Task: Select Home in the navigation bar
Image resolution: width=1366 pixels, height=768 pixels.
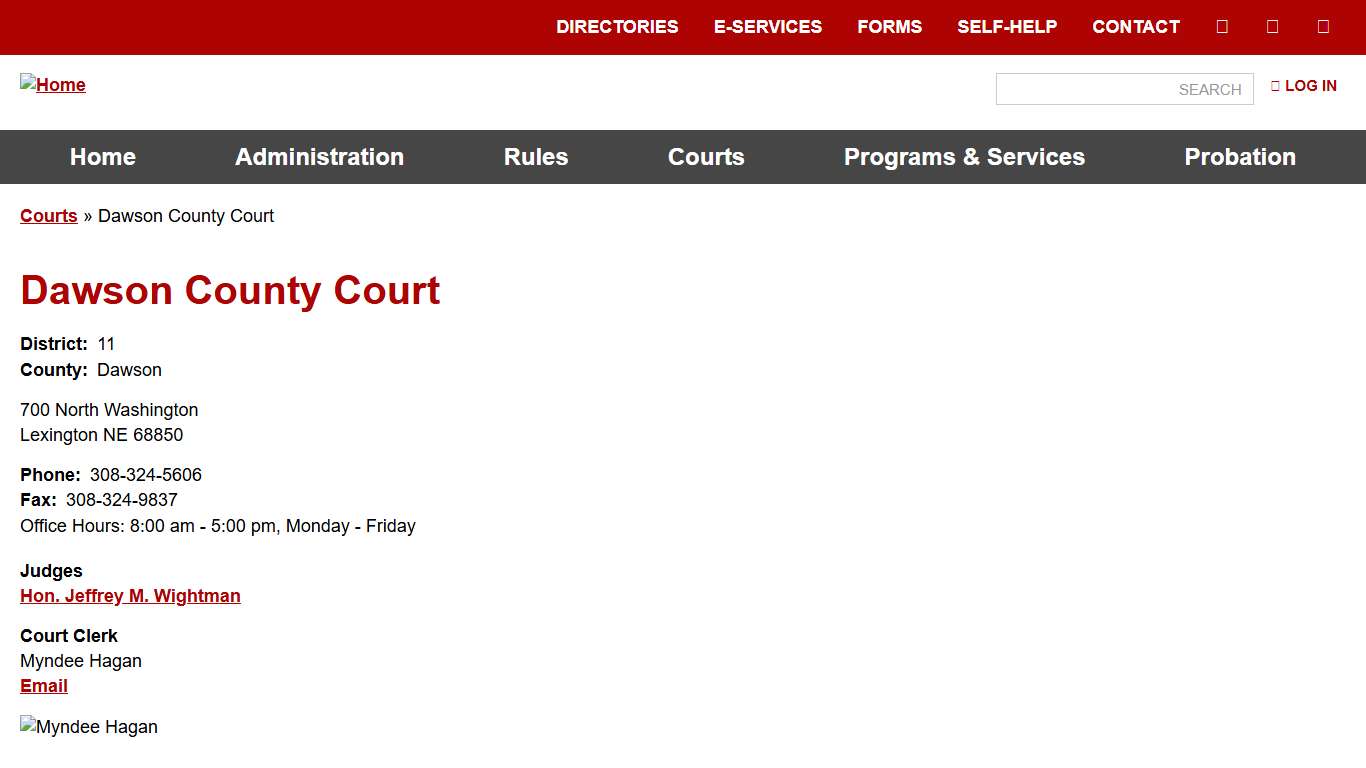Action: coord(103,157)
